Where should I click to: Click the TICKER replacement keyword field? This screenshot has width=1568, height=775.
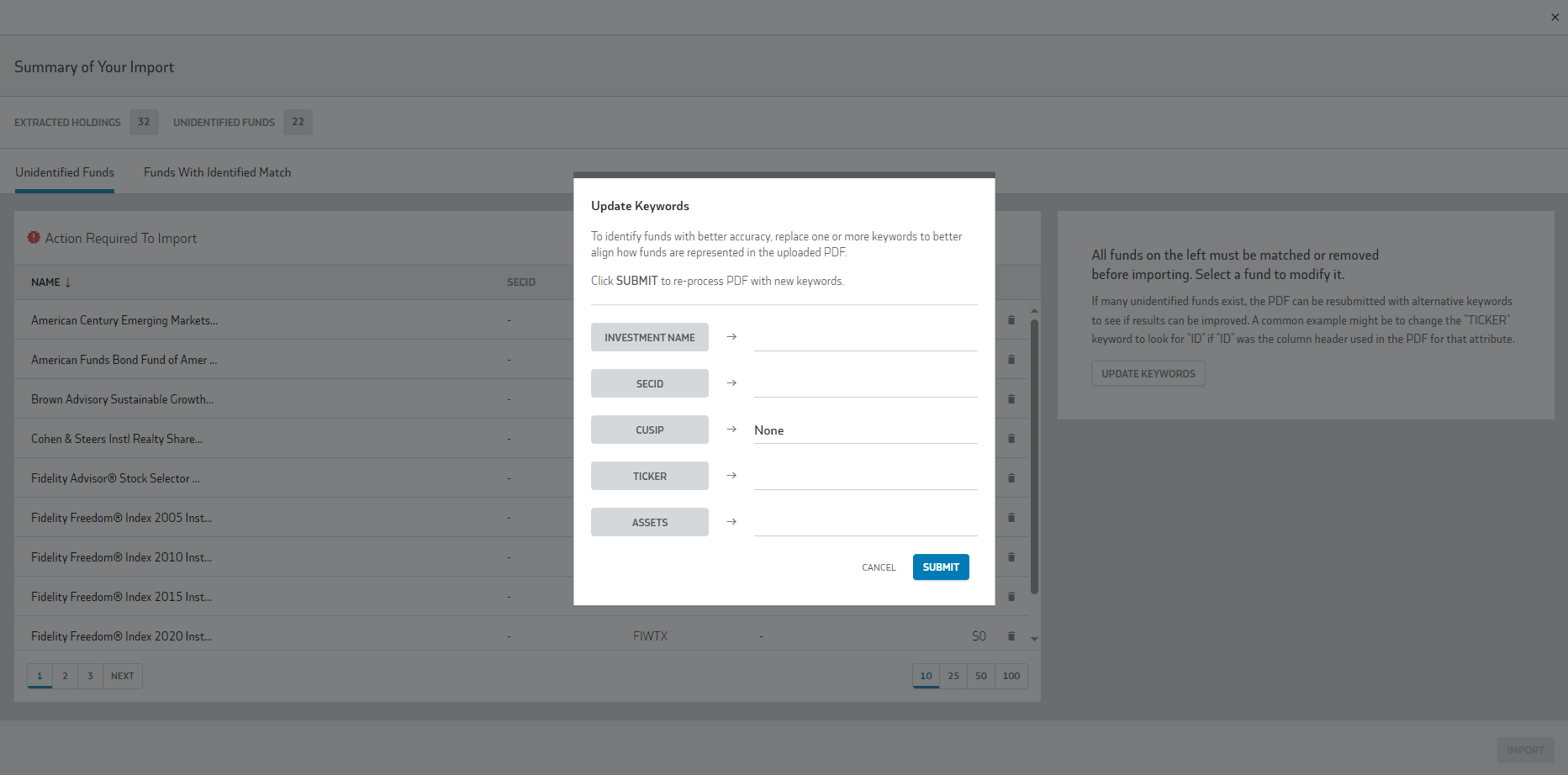click(x=865, y=477)
